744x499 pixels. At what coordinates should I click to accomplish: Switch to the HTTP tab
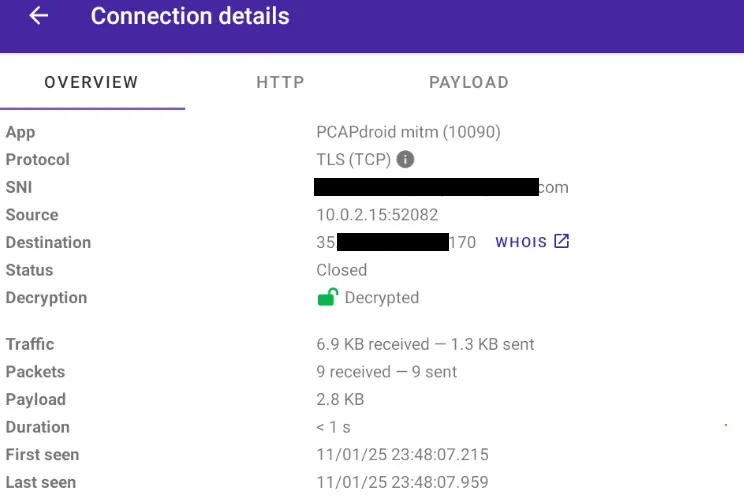click(280, 82)
